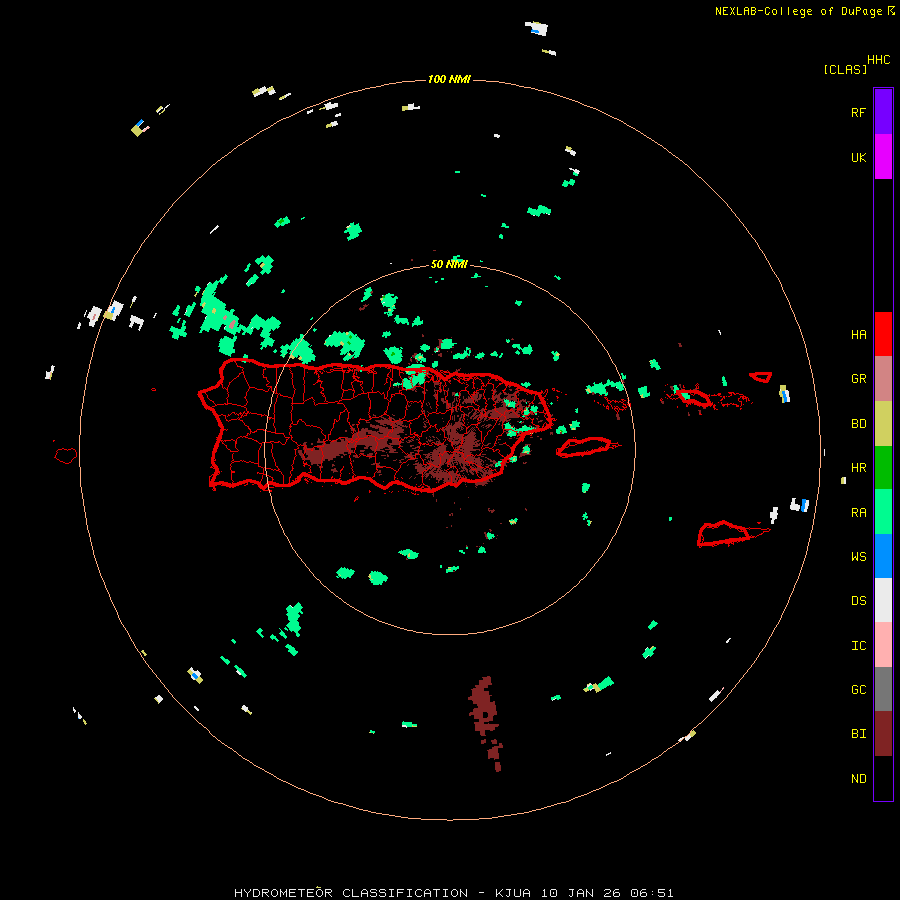Click the RF legend label
Viewport: 900px width, 900px height.
[858, 112]
